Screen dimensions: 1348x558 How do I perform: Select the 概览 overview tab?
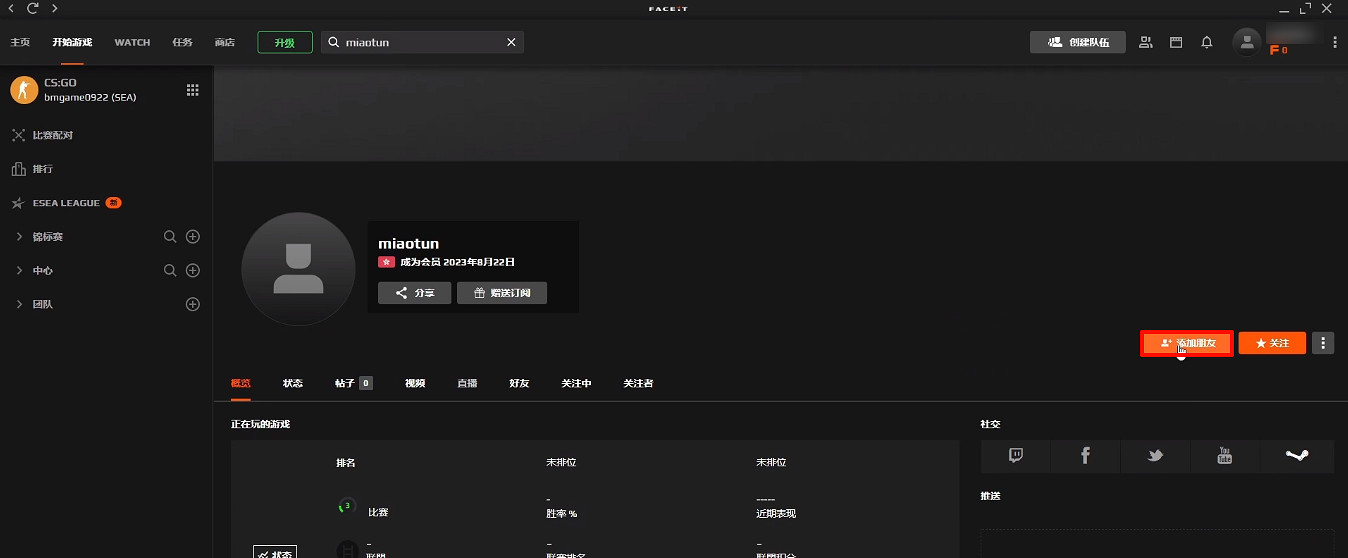241,383
